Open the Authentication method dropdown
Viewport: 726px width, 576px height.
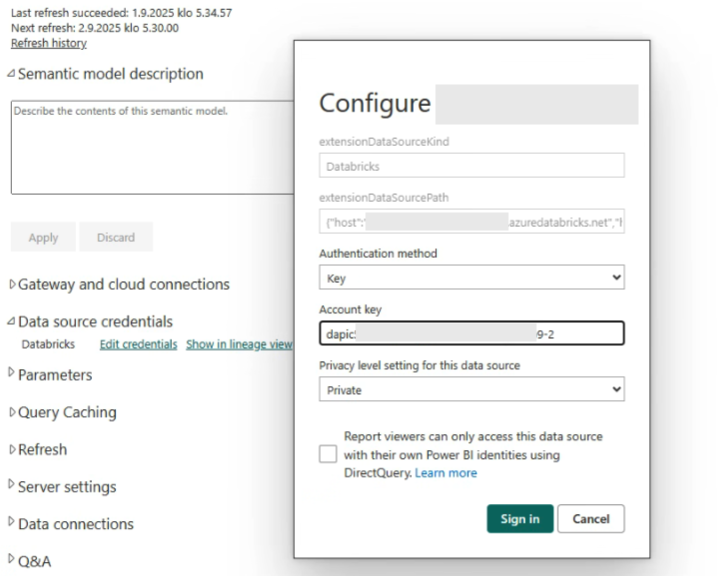(472, 277)
